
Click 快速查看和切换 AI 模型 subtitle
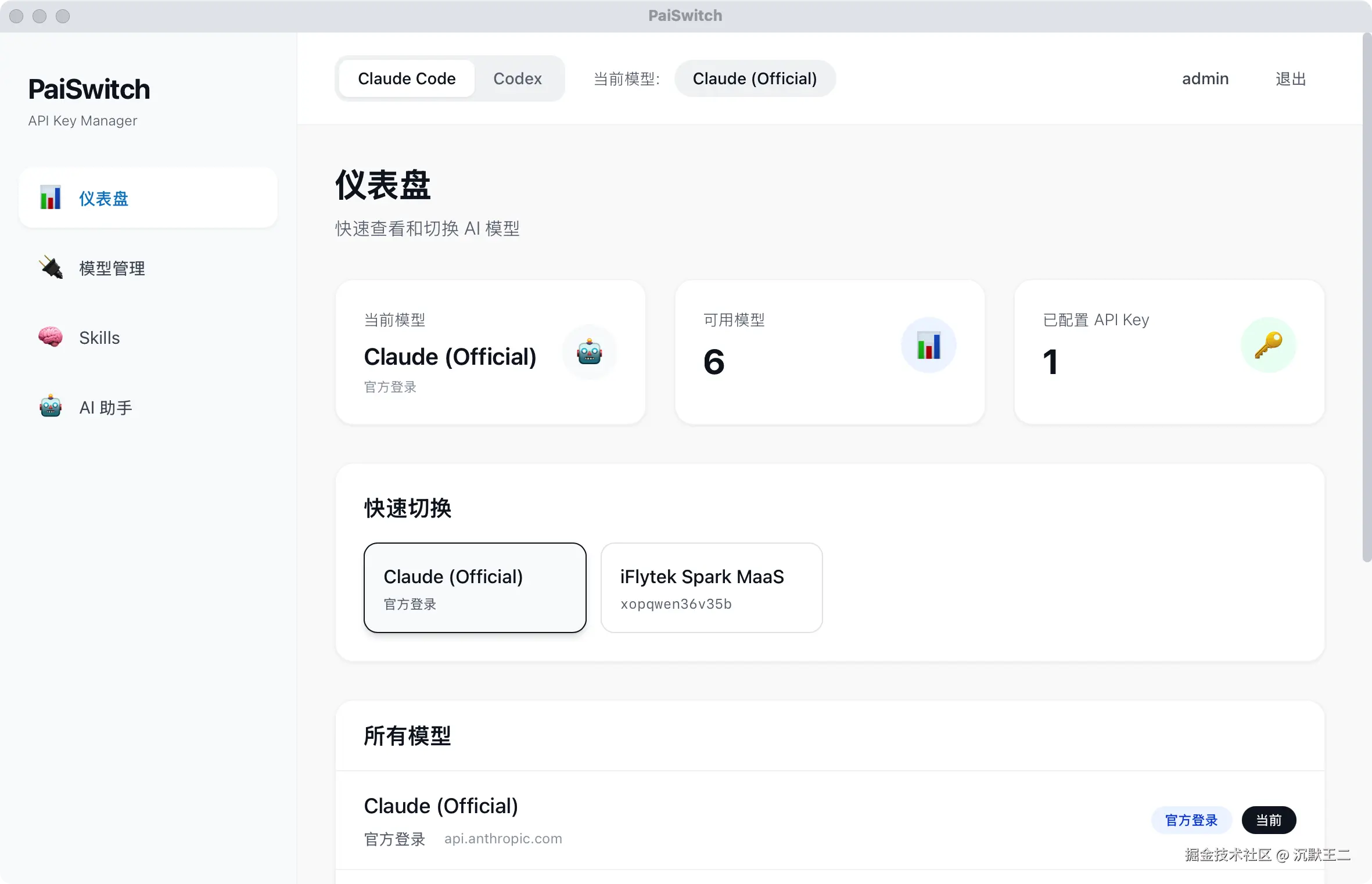click(x=427, y=228)
